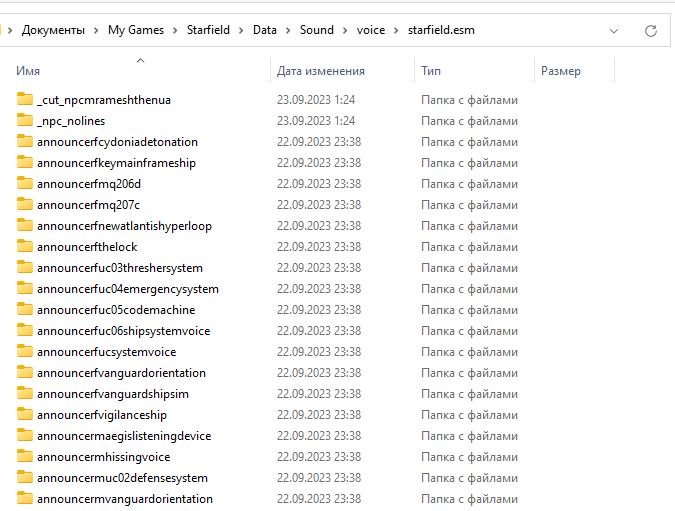Click folder icon of announcerfvigilanceship
This screenshot has width=675, height=511.
pyautogui.click(x=25, y=414)
